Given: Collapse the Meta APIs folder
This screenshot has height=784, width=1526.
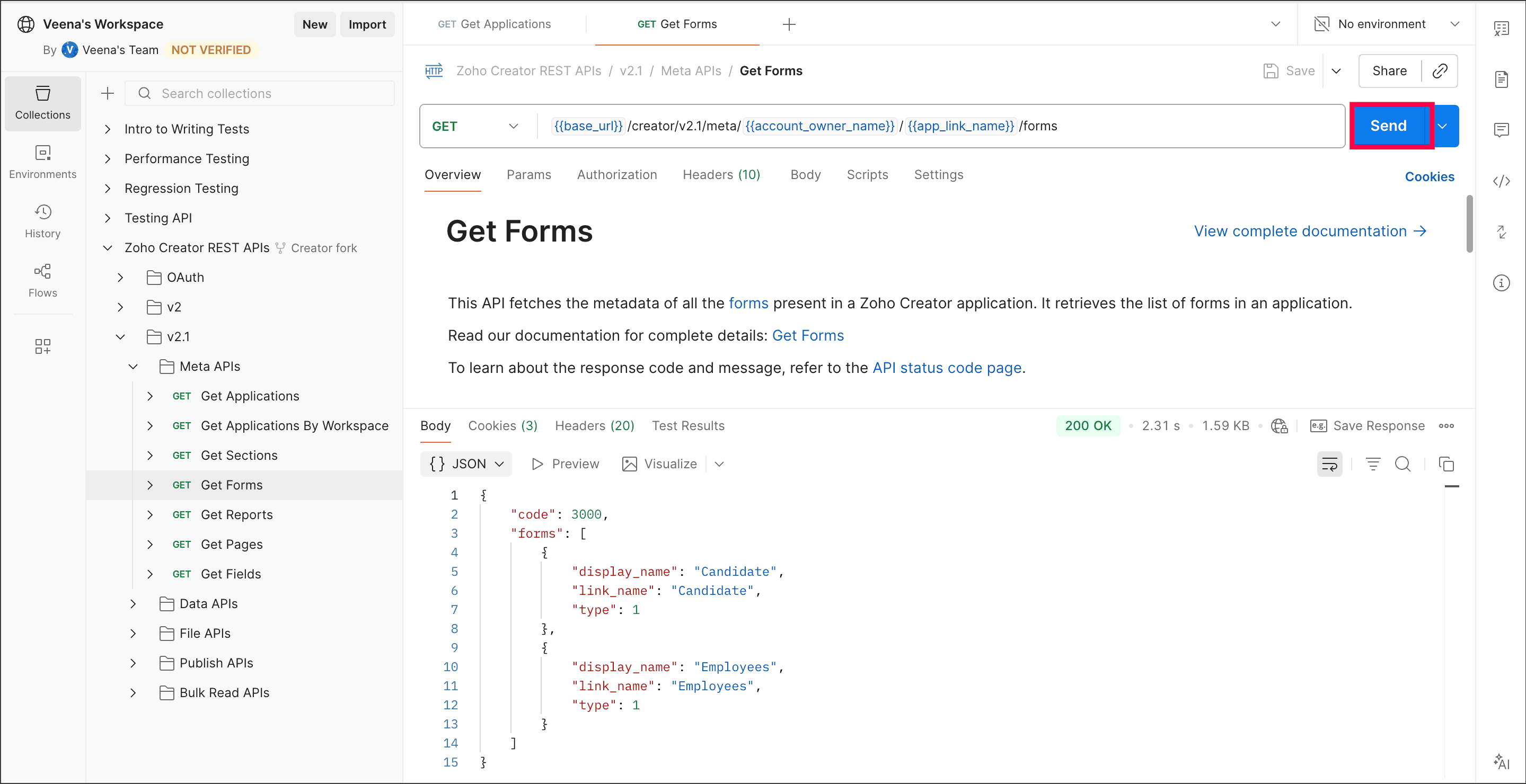Looking at the screenshot, I should point(133,367).
